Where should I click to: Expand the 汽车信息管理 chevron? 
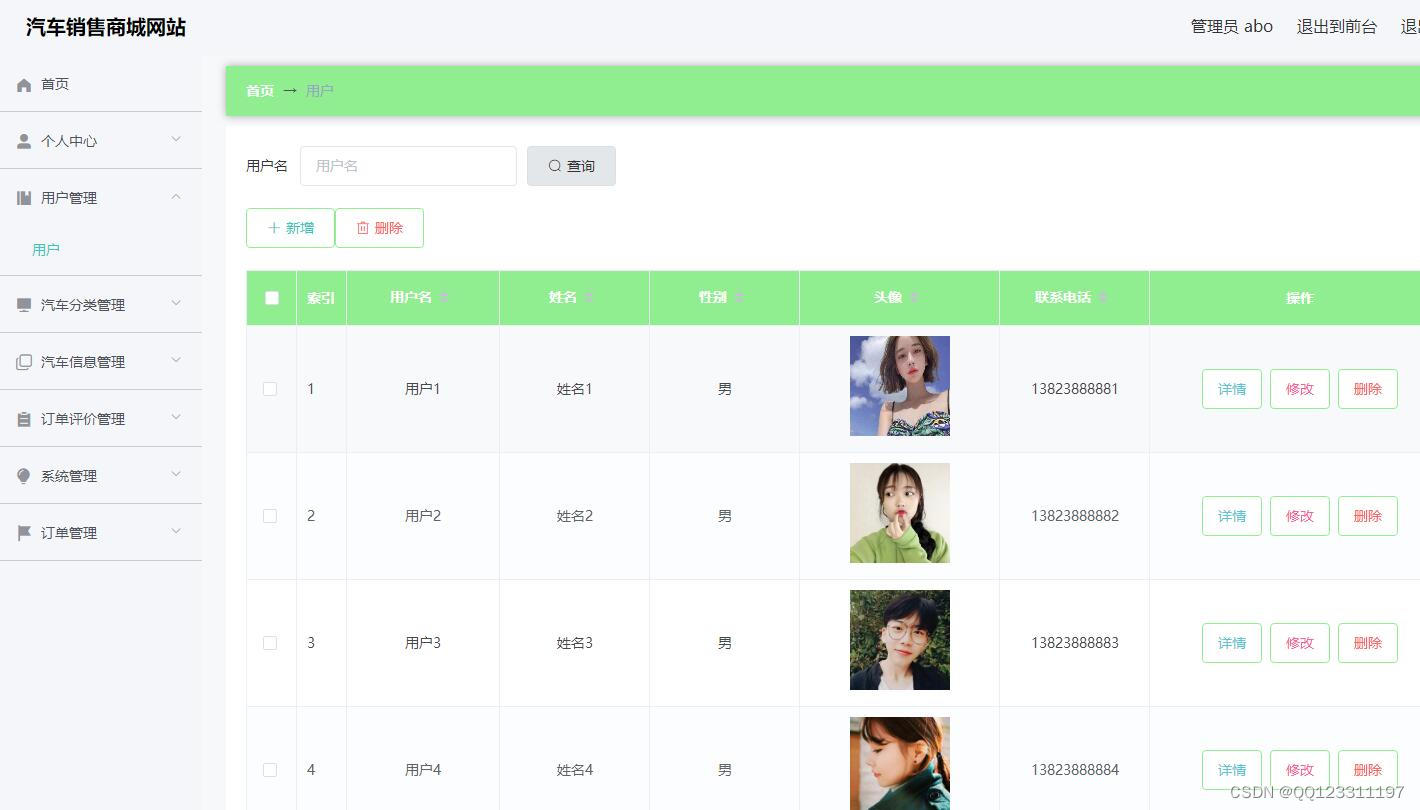[x=176, y=361]
